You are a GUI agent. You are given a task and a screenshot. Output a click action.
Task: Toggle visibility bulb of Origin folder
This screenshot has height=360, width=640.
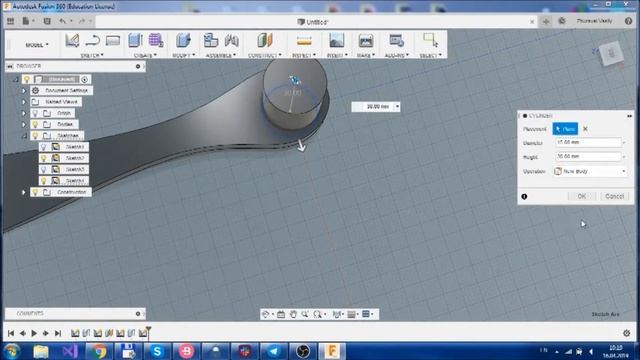(35, 113)
